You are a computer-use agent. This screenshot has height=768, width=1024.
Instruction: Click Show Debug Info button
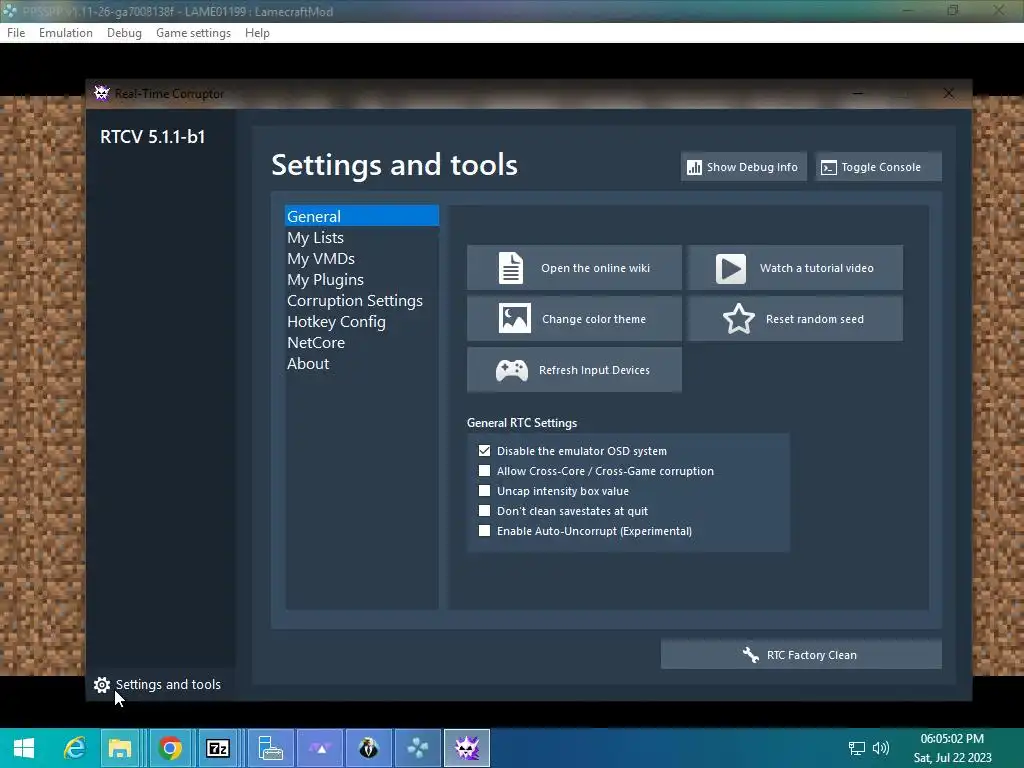(x=743, y=167)
